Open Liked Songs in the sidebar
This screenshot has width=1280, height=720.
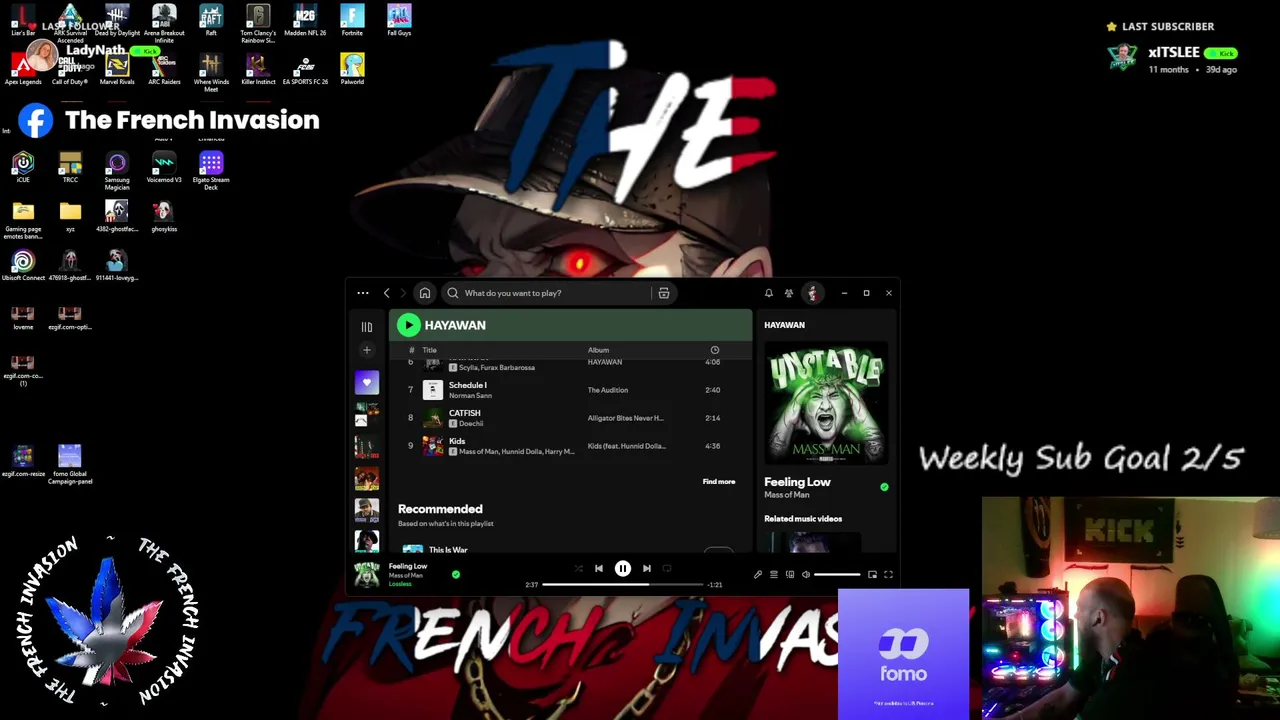pos(367,382)
